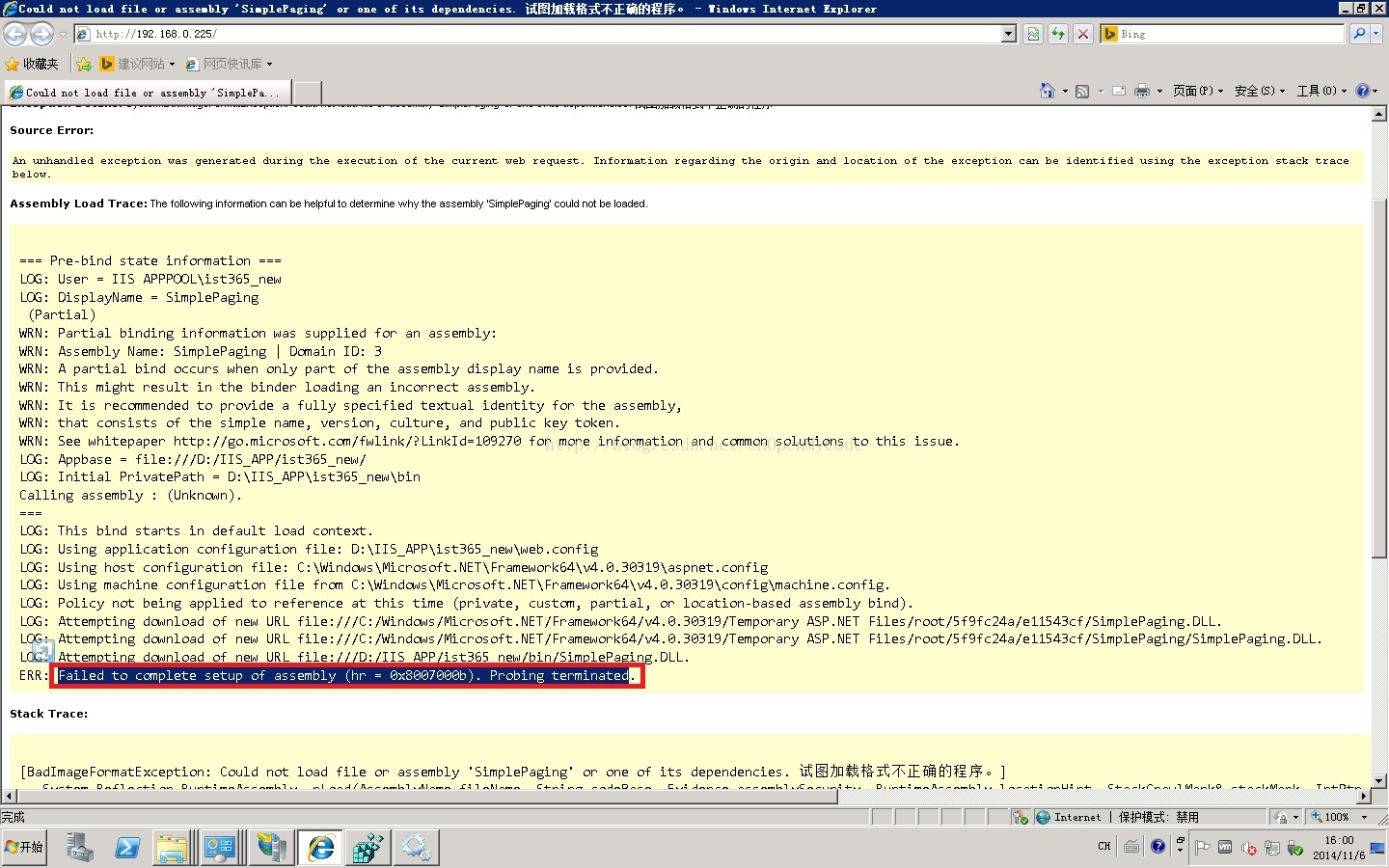This screenshot has height=868, width=1389.
Task: Click the Action Center flag tray icon
Action: click(1202, 848)
